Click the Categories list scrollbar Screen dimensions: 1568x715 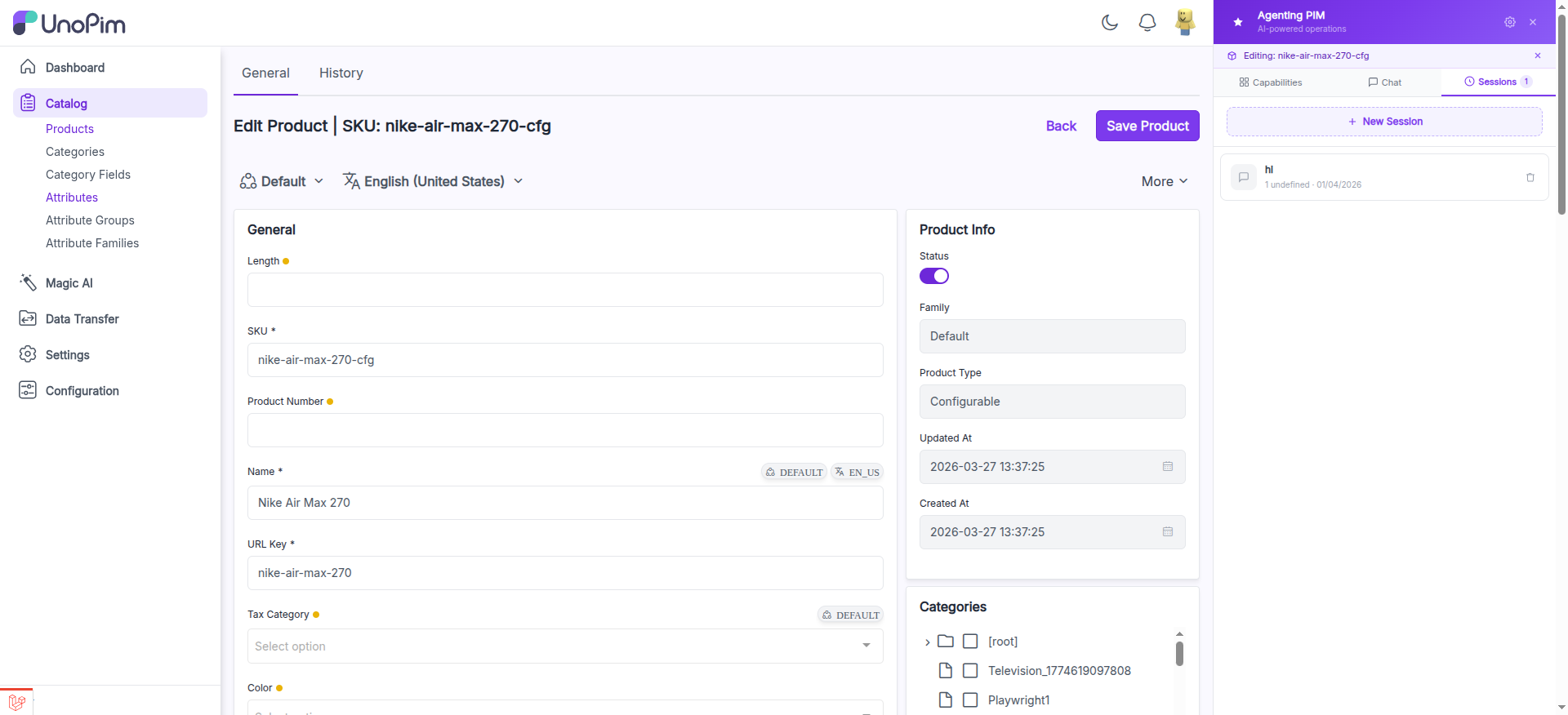[1179, 654]
